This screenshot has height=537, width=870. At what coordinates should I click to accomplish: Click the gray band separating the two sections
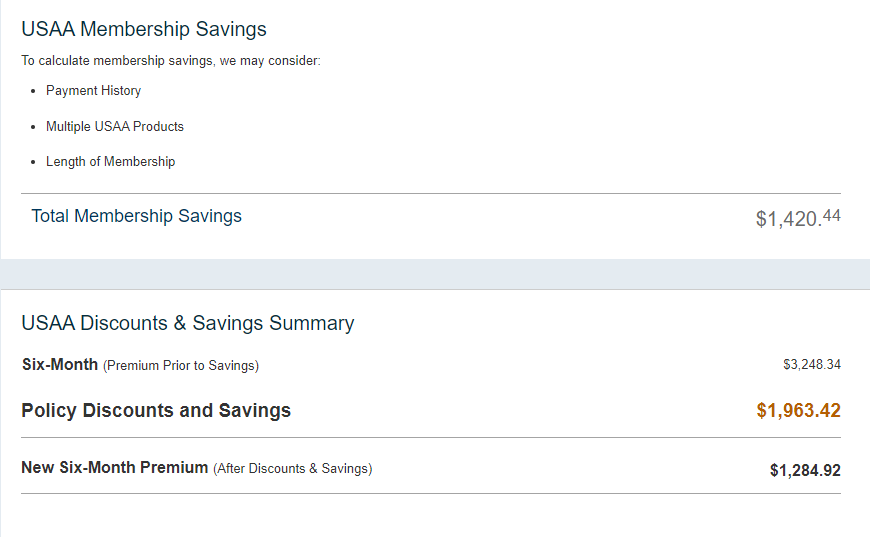[435, 274]
